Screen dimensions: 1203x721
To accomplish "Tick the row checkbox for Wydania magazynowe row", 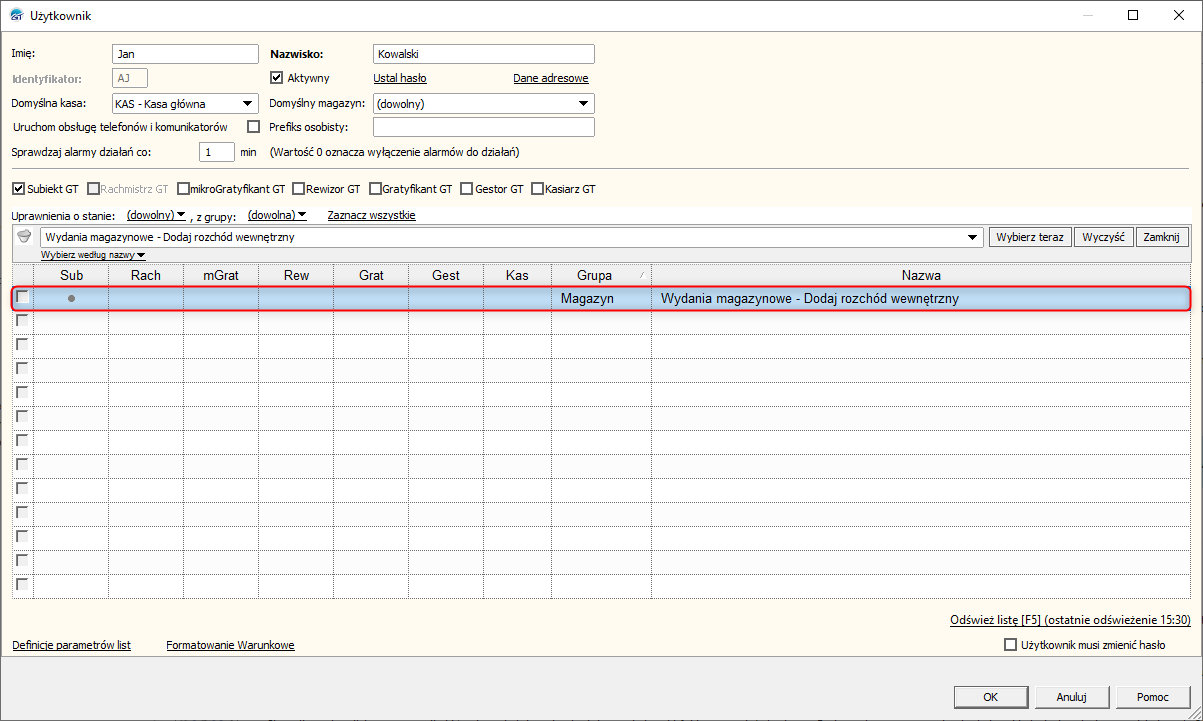I will [x=22, y=297].
